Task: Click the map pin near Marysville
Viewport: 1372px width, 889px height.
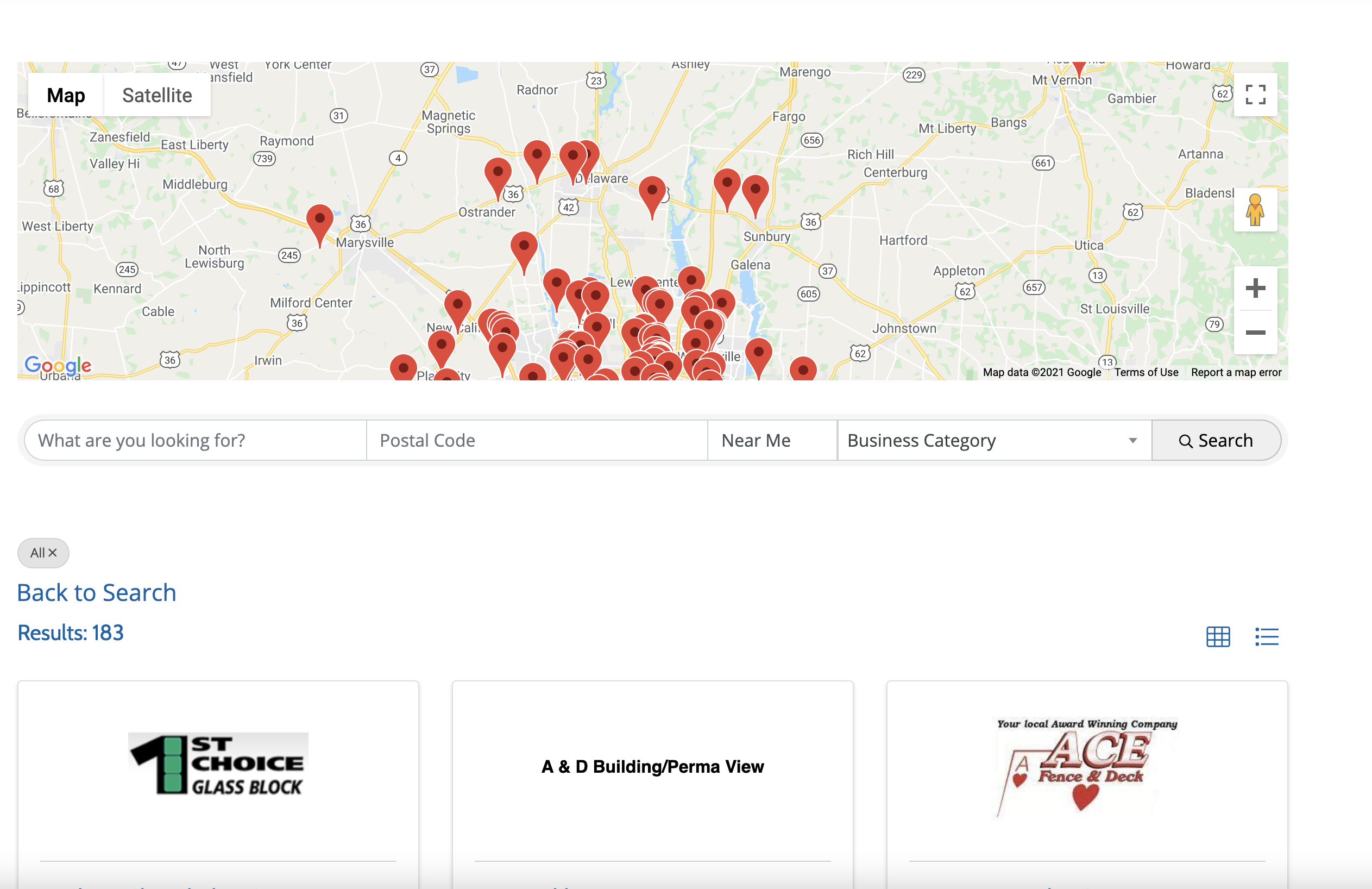Action: tap(319, 222)
